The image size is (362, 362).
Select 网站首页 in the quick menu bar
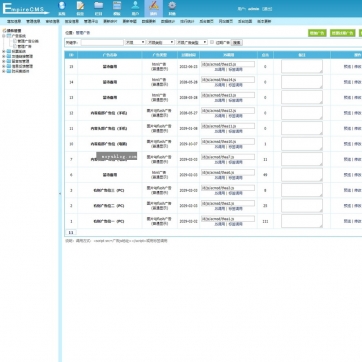[x=226, y=21]
